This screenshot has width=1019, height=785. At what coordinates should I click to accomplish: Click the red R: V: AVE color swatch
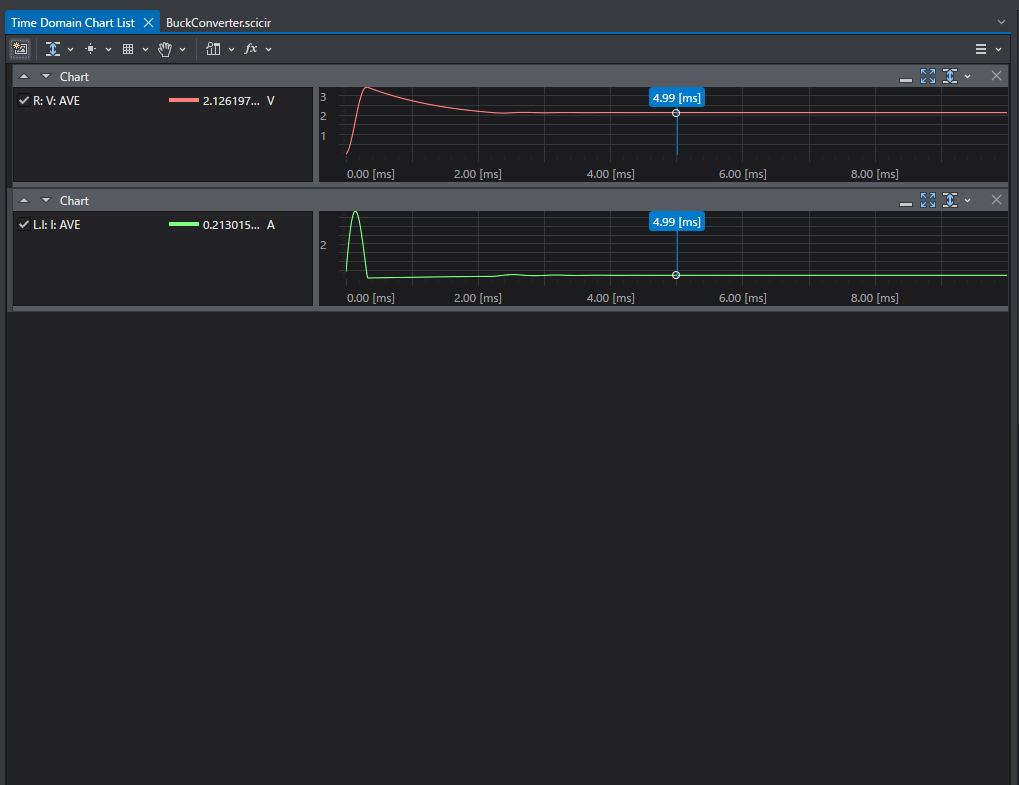point(183,100)
